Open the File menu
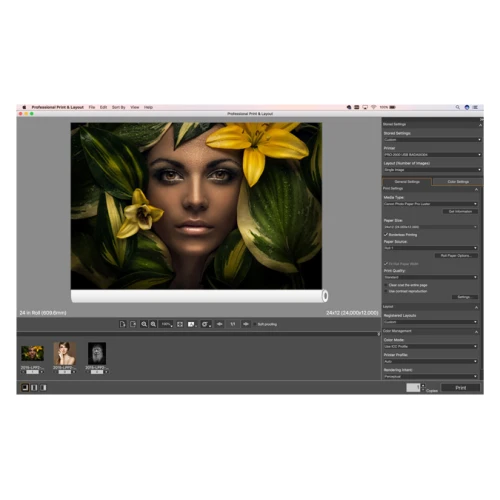Image resolution: width=500 pixels, height=500 pixels. click(92, 107)
